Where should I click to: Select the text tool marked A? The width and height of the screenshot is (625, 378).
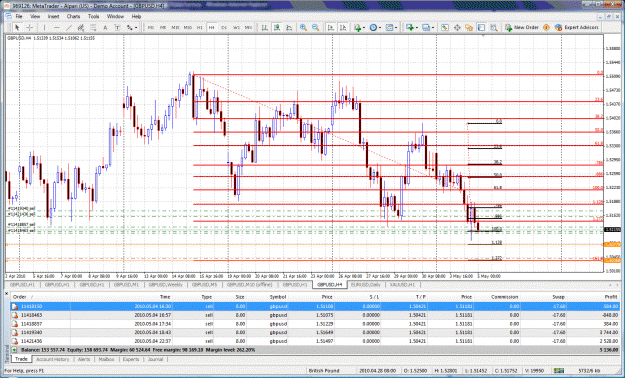(x=105, y=28)
